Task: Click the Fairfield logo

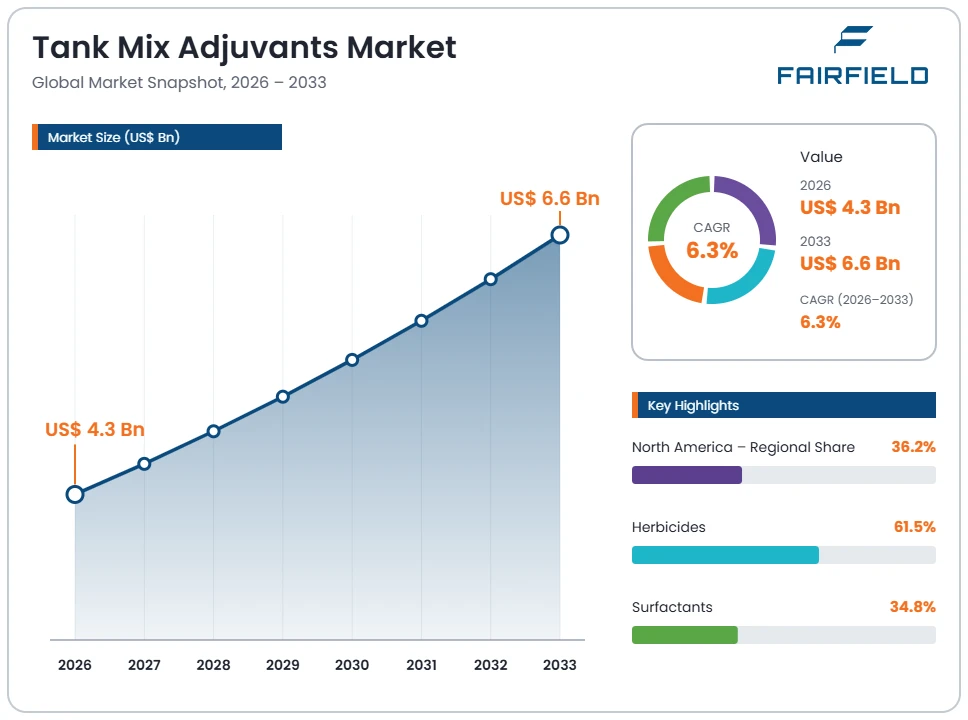Action: 853,55
